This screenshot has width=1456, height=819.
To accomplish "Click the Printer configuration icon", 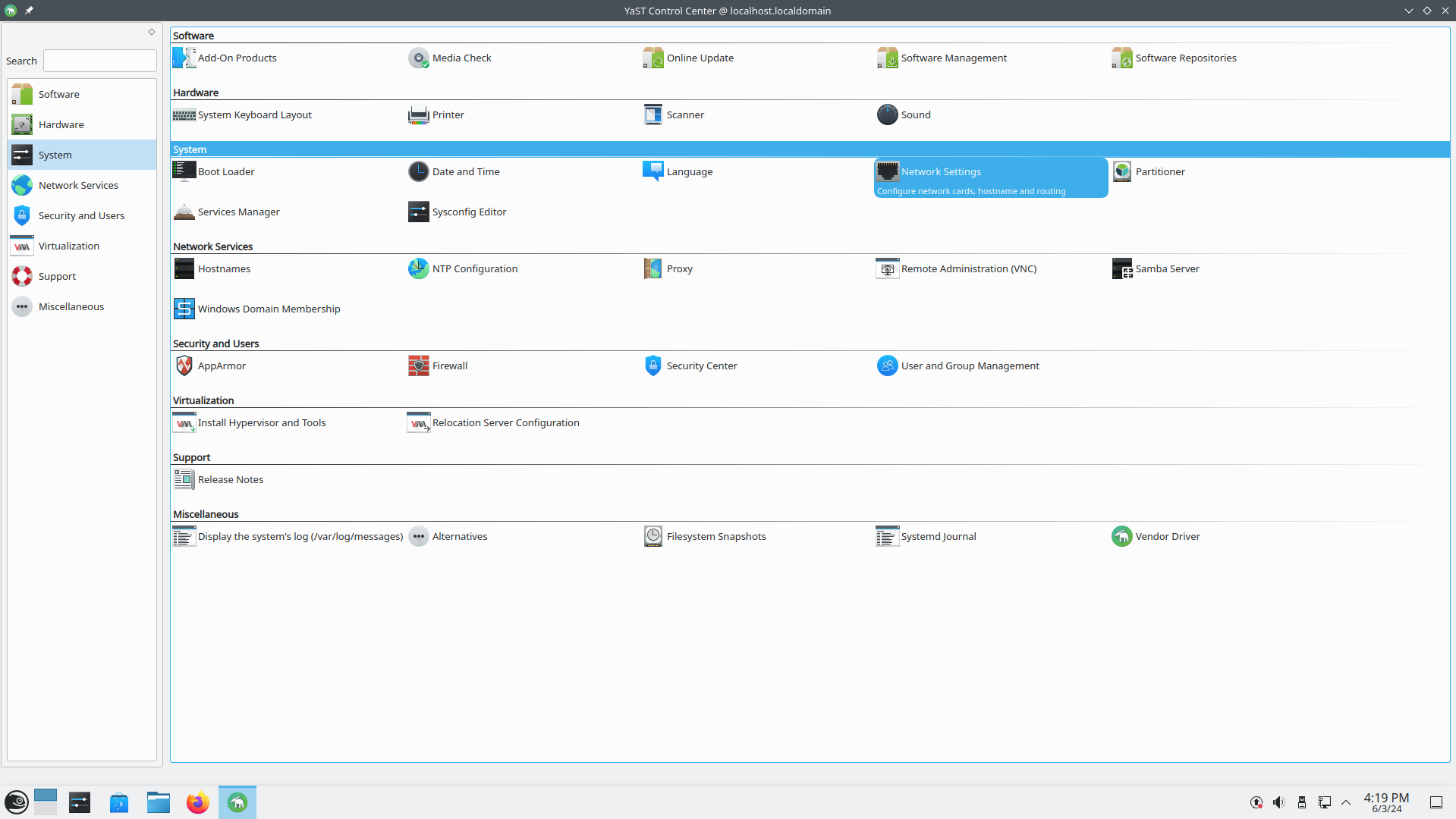I will tap(418, 115).
